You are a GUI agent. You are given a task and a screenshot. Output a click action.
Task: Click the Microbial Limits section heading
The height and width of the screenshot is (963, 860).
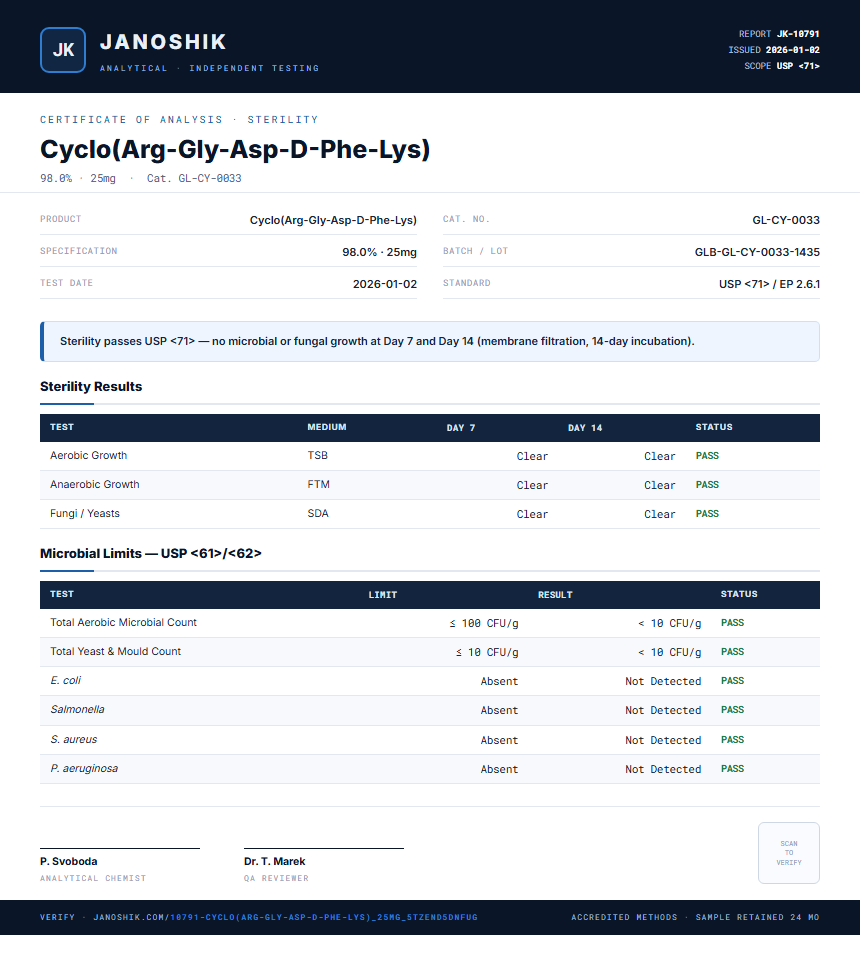(x=150, y=553)
